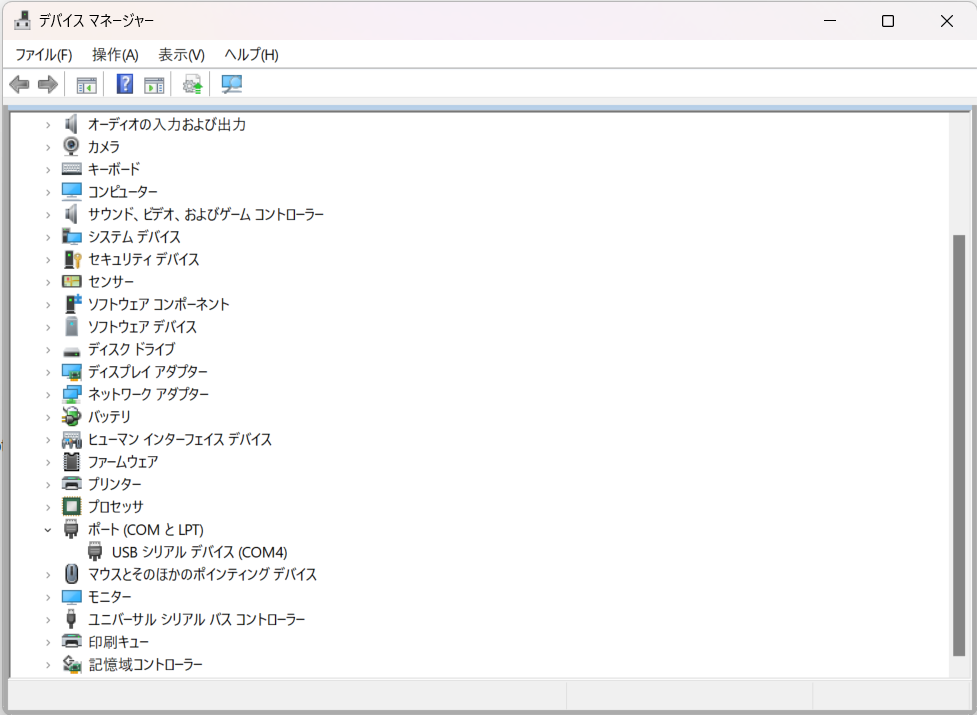Click the network icon beside ネットワーク アダプター
Viewport: 977px width, 715px height.
click(x=72, y=394)
